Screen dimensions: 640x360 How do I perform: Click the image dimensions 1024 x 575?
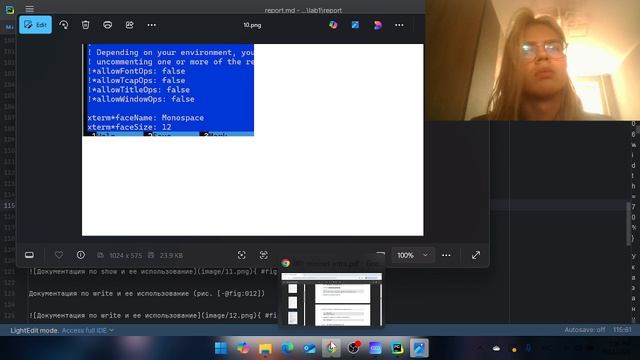coord(125,256)
